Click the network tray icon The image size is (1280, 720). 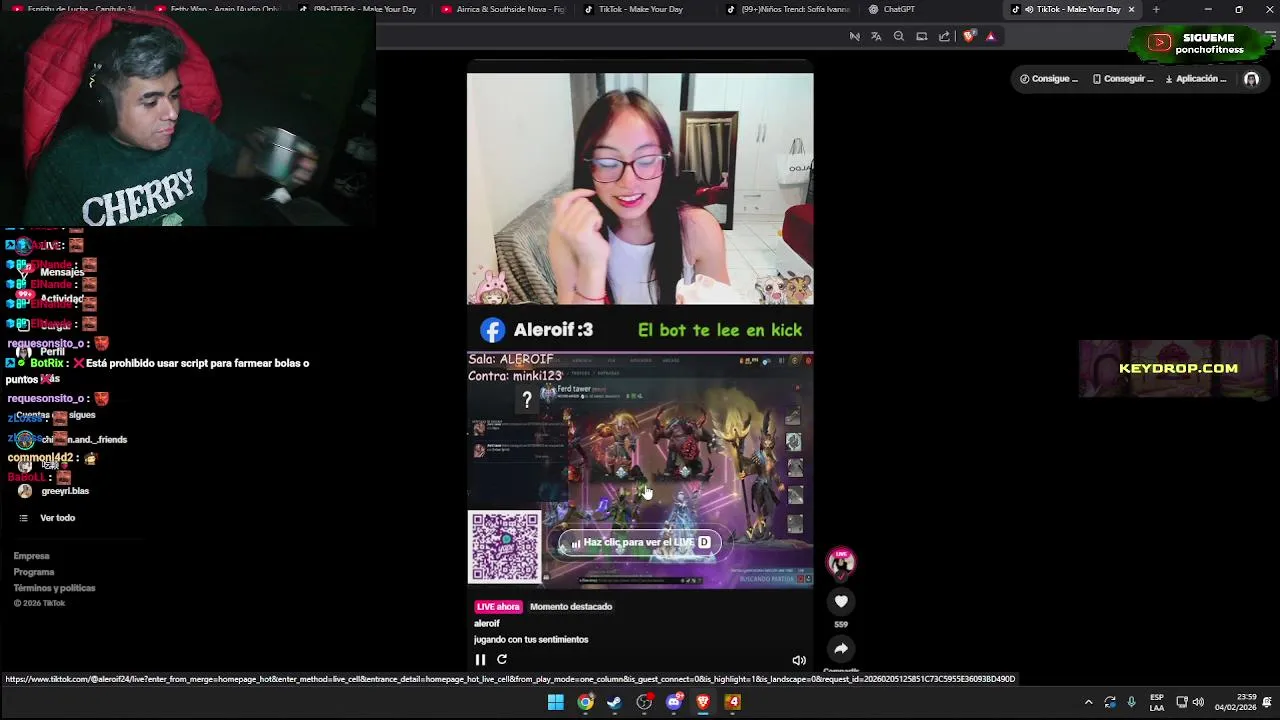coord(1181,702)
